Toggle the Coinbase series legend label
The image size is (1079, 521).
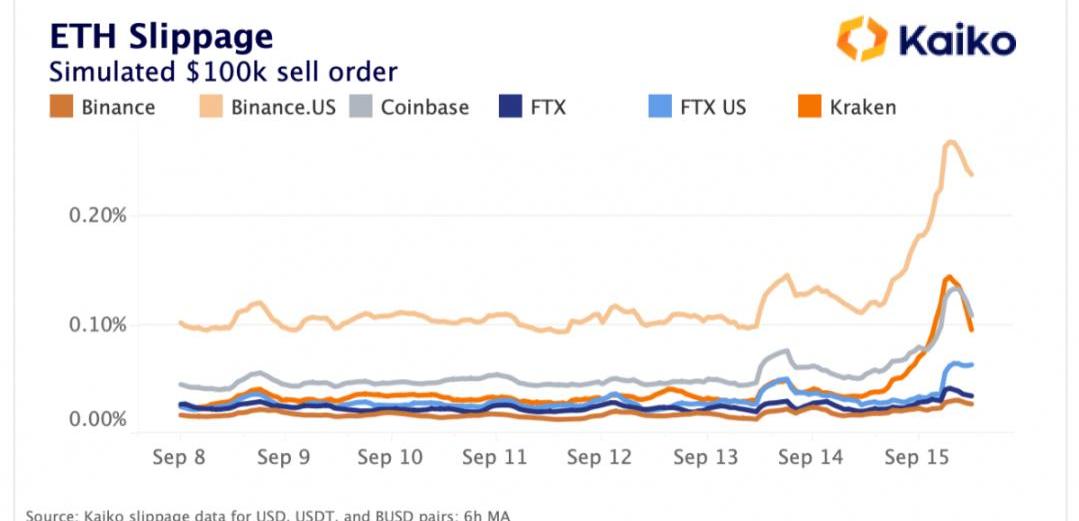pyautogui.click(x=424, y=107)
